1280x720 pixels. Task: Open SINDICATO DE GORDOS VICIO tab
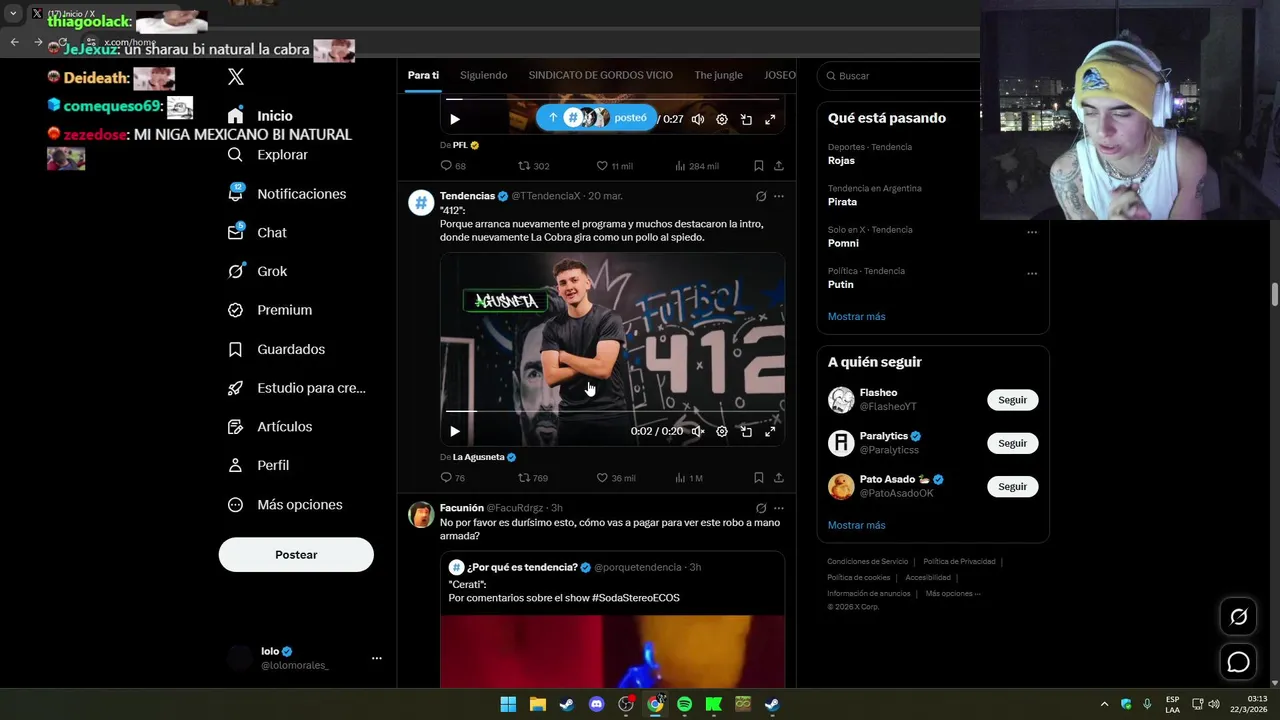[x=601, y=75]
